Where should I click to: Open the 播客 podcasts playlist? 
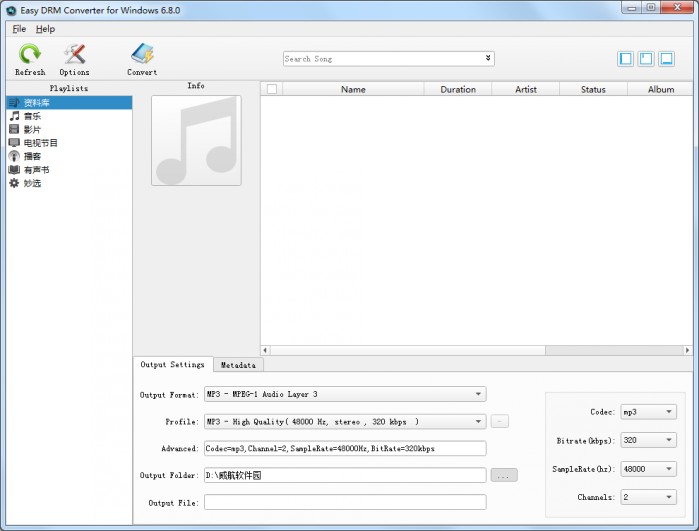pos(69,156)
